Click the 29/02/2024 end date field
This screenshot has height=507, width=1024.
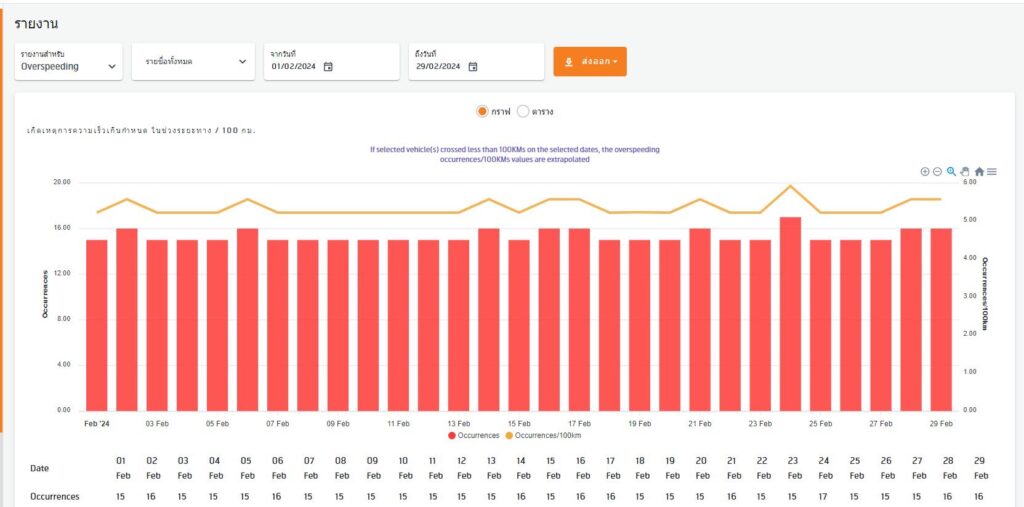(x=440, y=67)
